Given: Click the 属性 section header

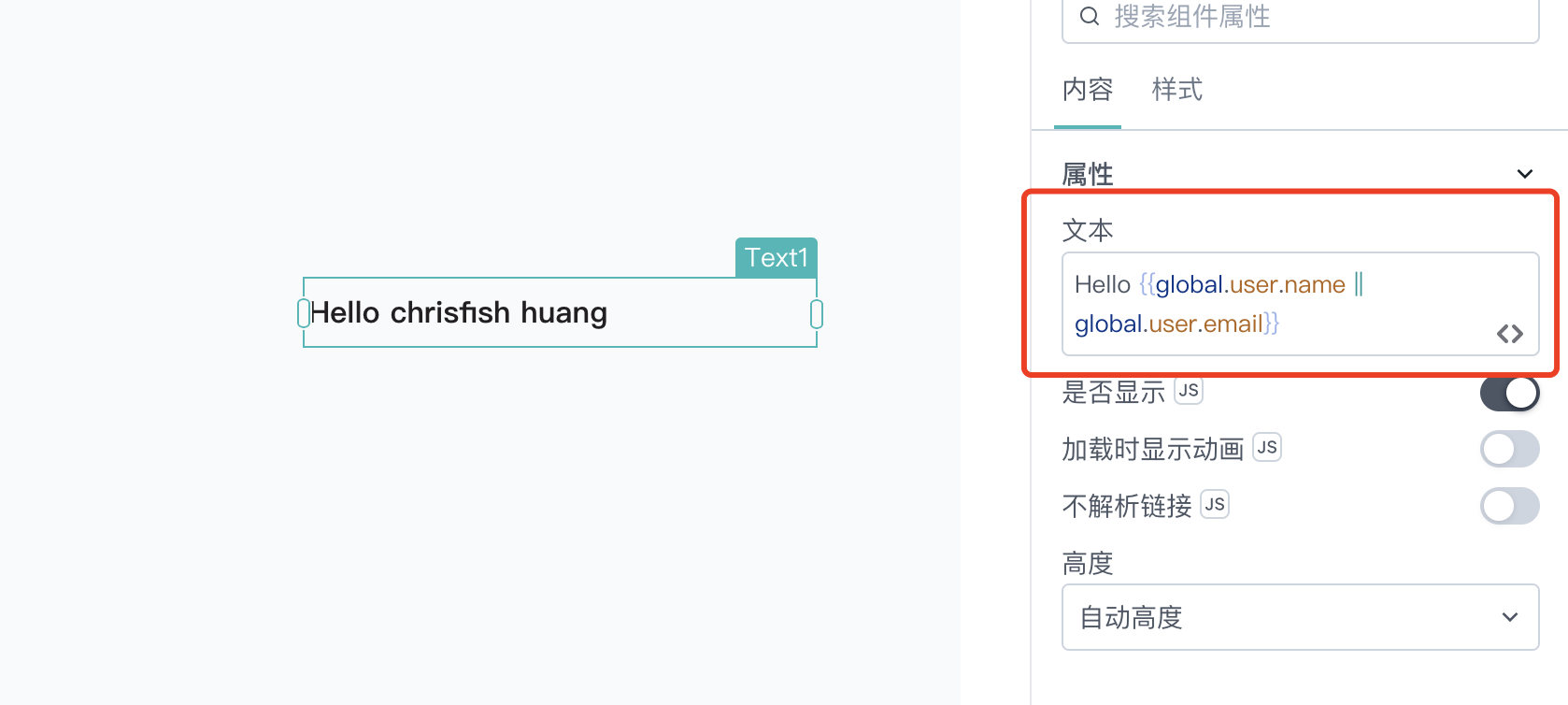Looking at the screenshot, I should (1088, 174).
